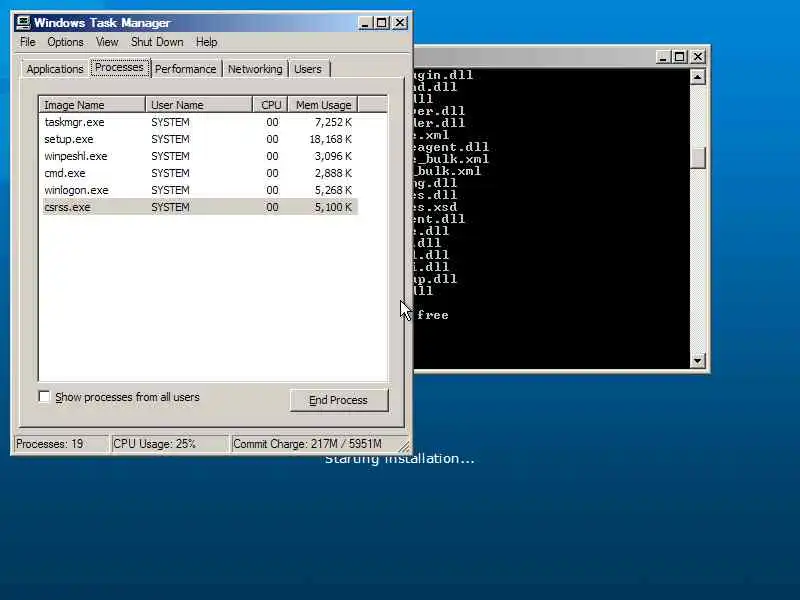The height and width of the screenshot is (600, 800).
Task: Click SYSTEM user name in setup.exe row
Action: pos(170,139)
